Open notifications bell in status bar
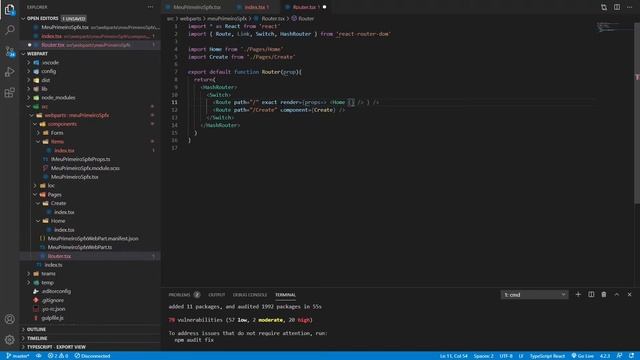640x360 pixels. 631,356
